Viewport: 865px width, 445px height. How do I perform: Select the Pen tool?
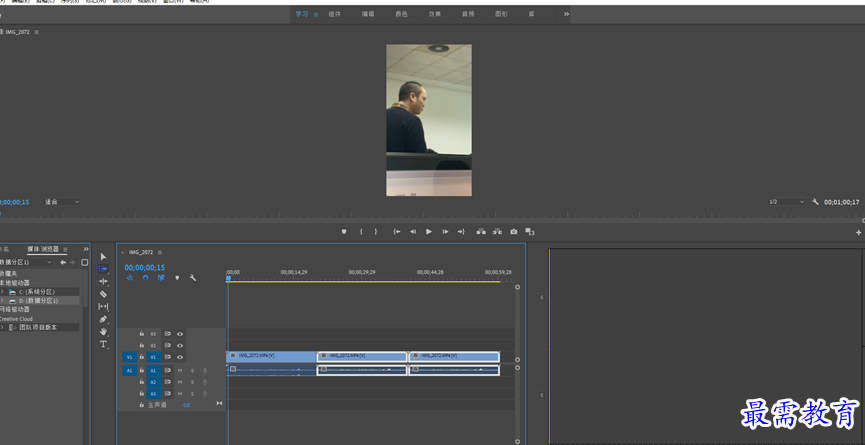point(103,319)
